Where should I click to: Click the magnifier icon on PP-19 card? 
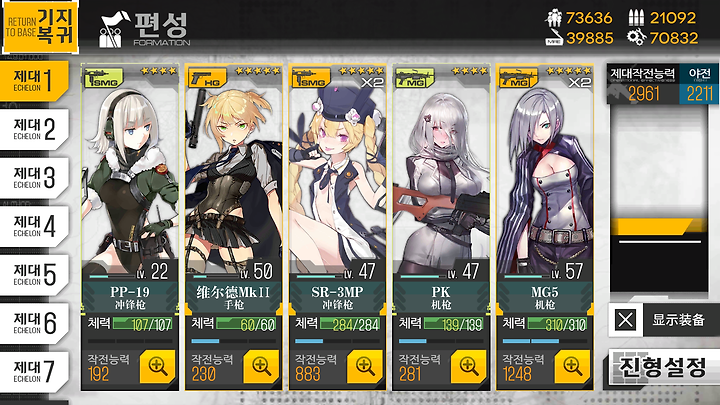(157, 366)
